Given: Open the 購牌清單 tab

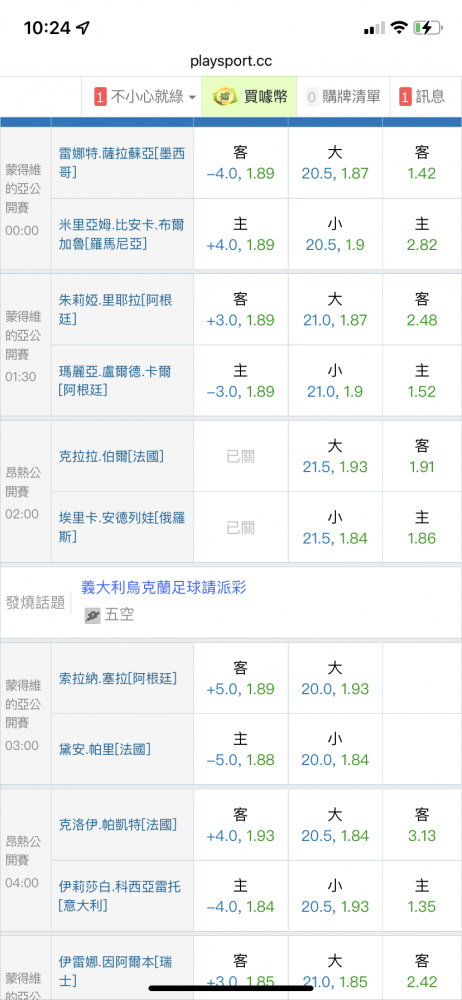Looking at the screenshot, I should click(343, 97).
